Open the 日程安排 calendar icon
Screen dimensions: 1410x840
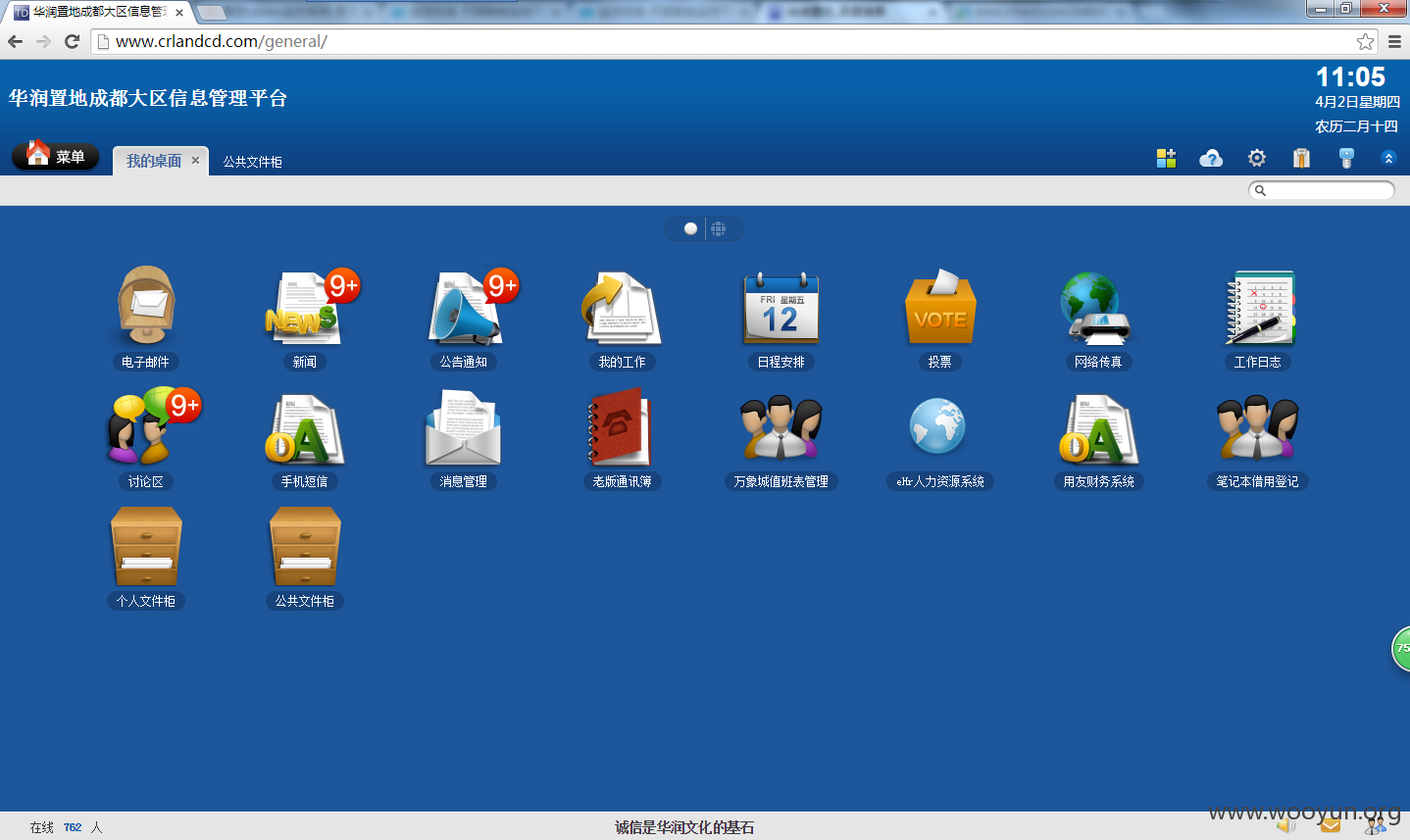781,308
